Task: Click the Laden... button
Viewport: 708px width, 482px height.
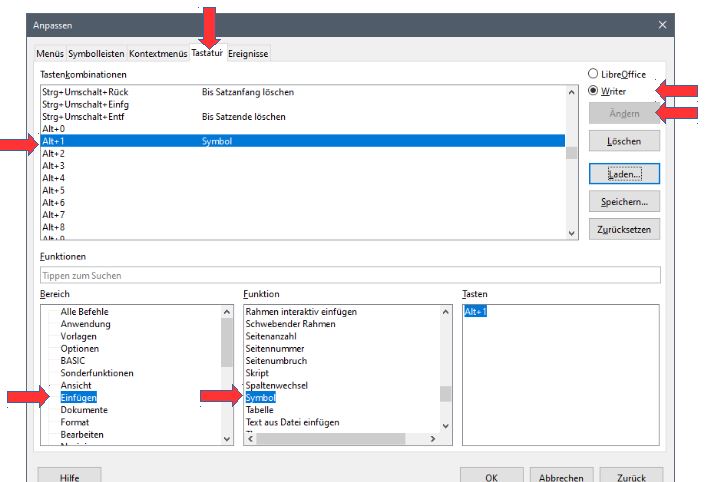Action: [x=624, y=174]
